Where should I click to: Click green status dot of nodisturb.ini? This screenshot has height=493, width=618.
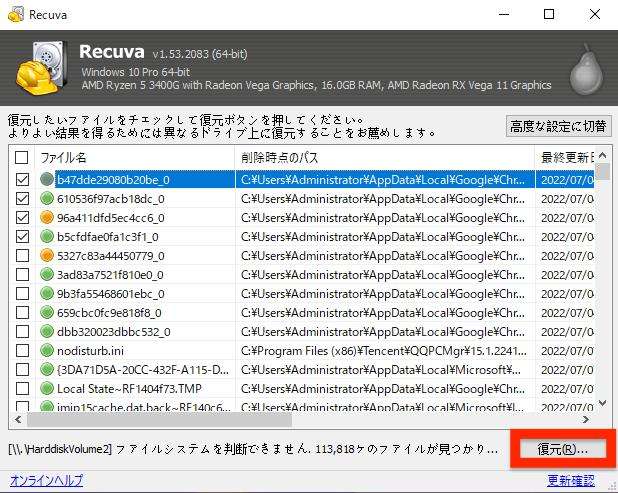tap(47, 351)
